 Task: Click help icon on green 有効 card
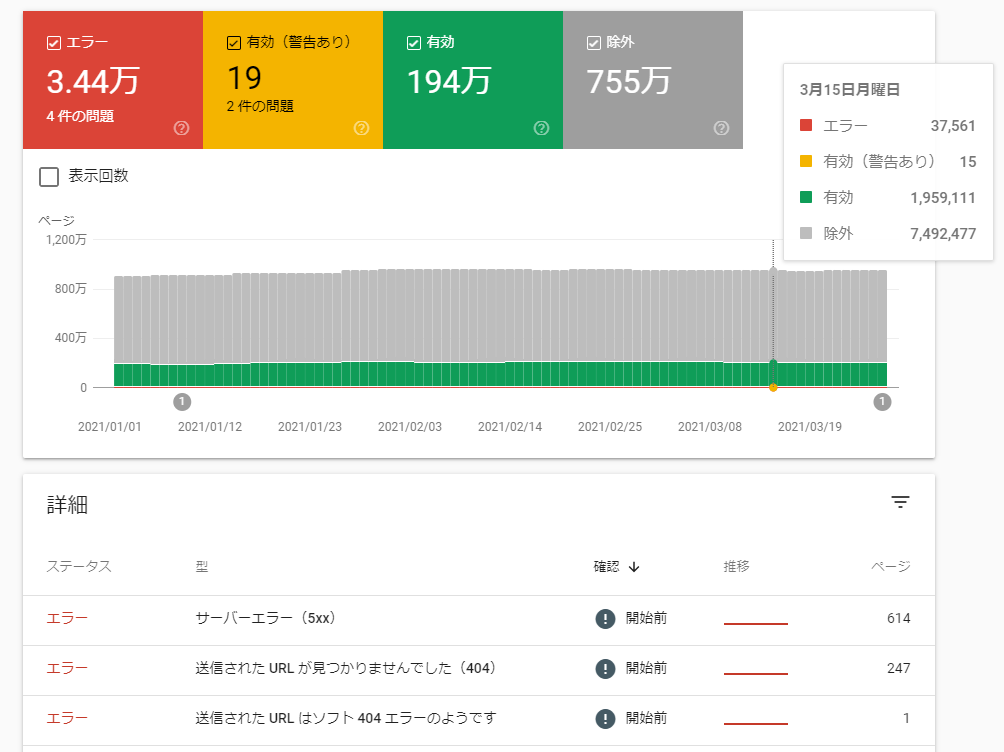[x=542, y=128]
